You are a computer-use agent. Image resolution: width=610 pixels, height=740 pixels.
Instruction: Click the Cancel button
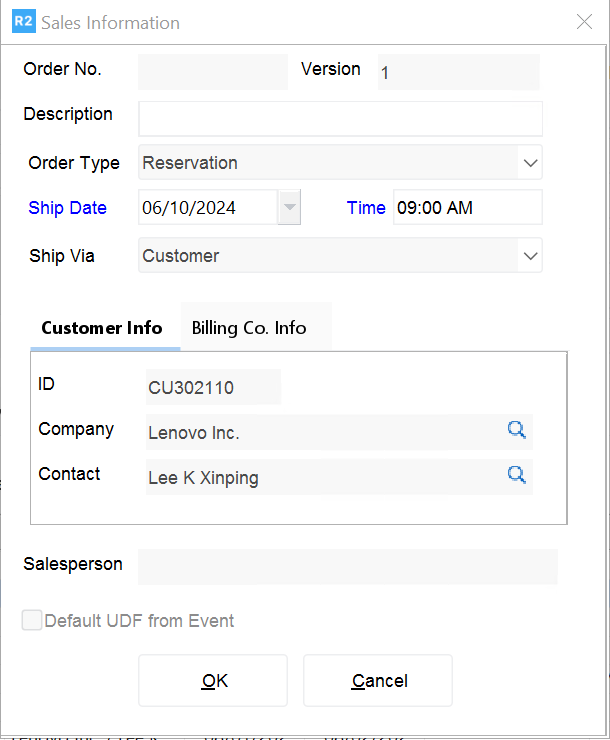tap(379, 681)
